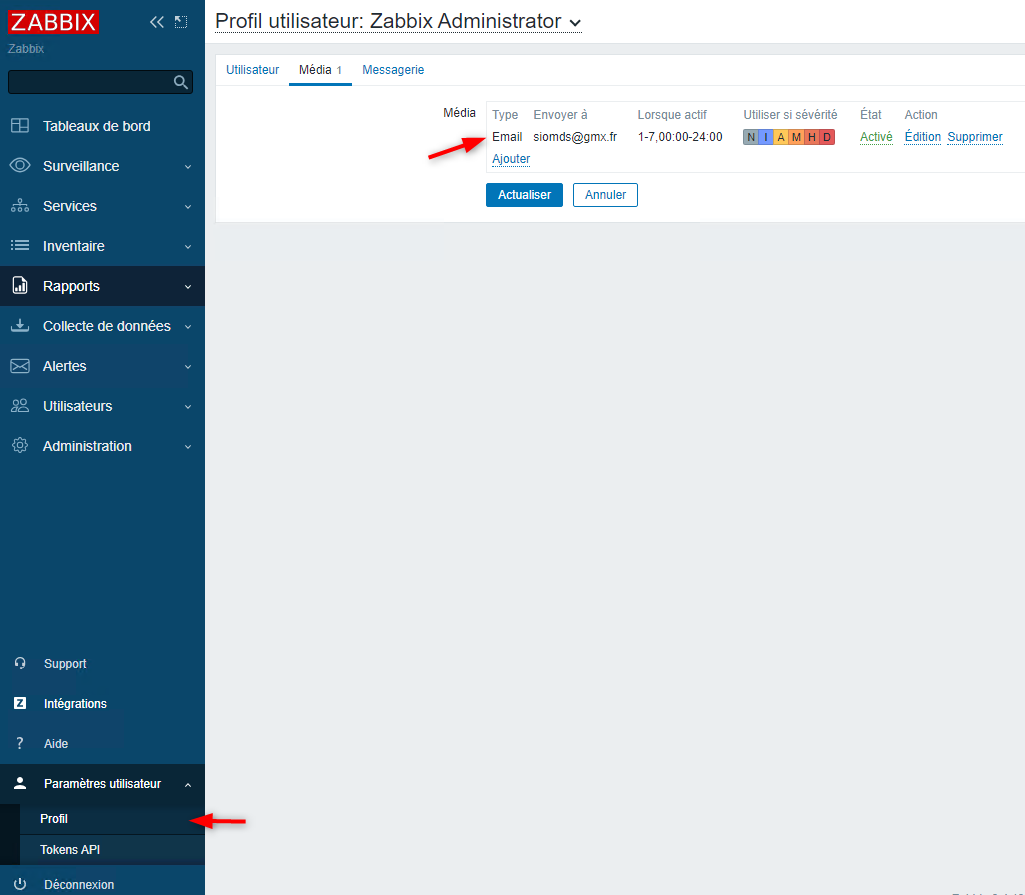Click the Déconnexion power icon
1025x895 pixels.
click(x=20, y=884)
